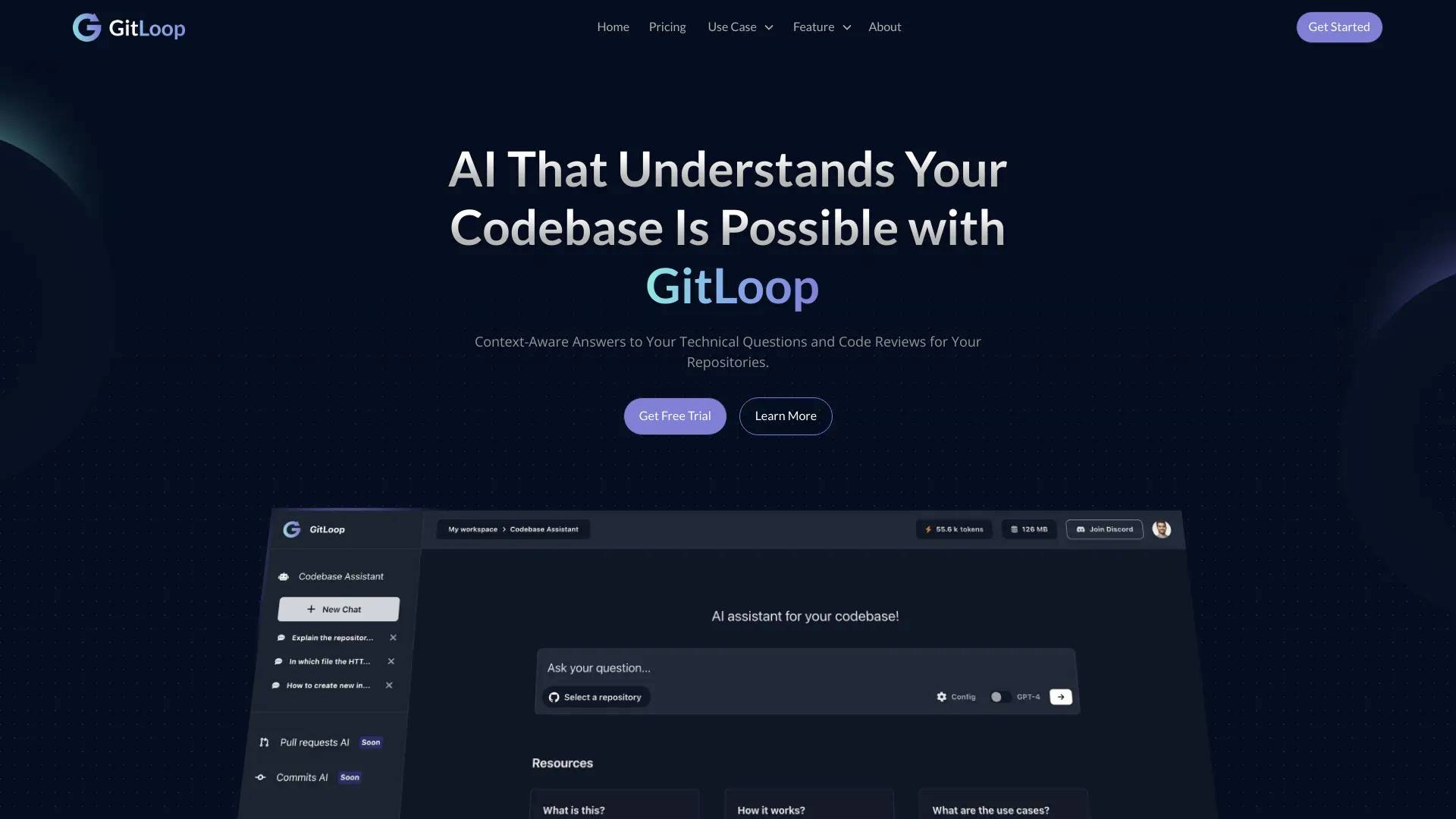Image resolution: width=1456 pixels, height=819 pixels.
Task: Expand the Feature dropdown menu
Action: (821, 27)
